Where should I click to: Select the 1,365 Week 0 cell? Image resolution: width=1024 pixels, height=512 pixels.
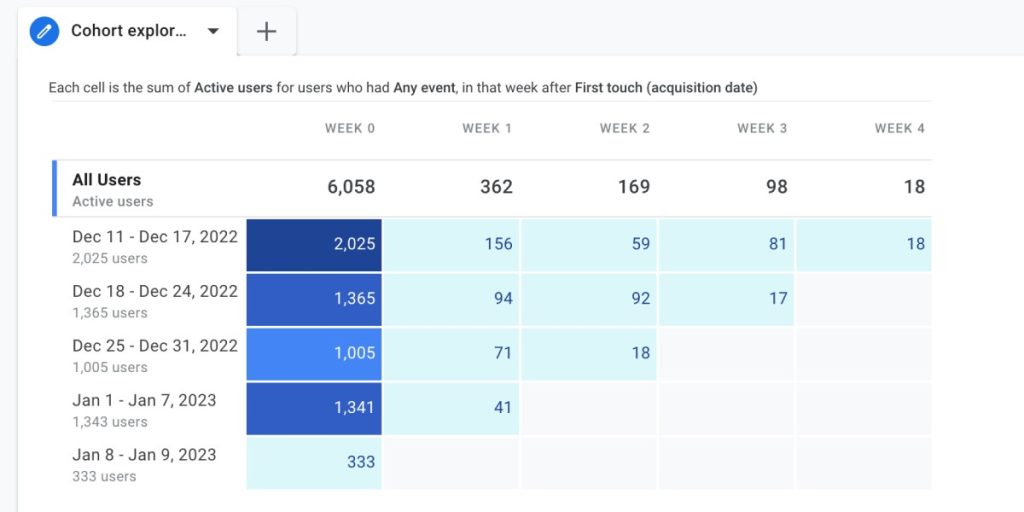click(x=314, y=298)
